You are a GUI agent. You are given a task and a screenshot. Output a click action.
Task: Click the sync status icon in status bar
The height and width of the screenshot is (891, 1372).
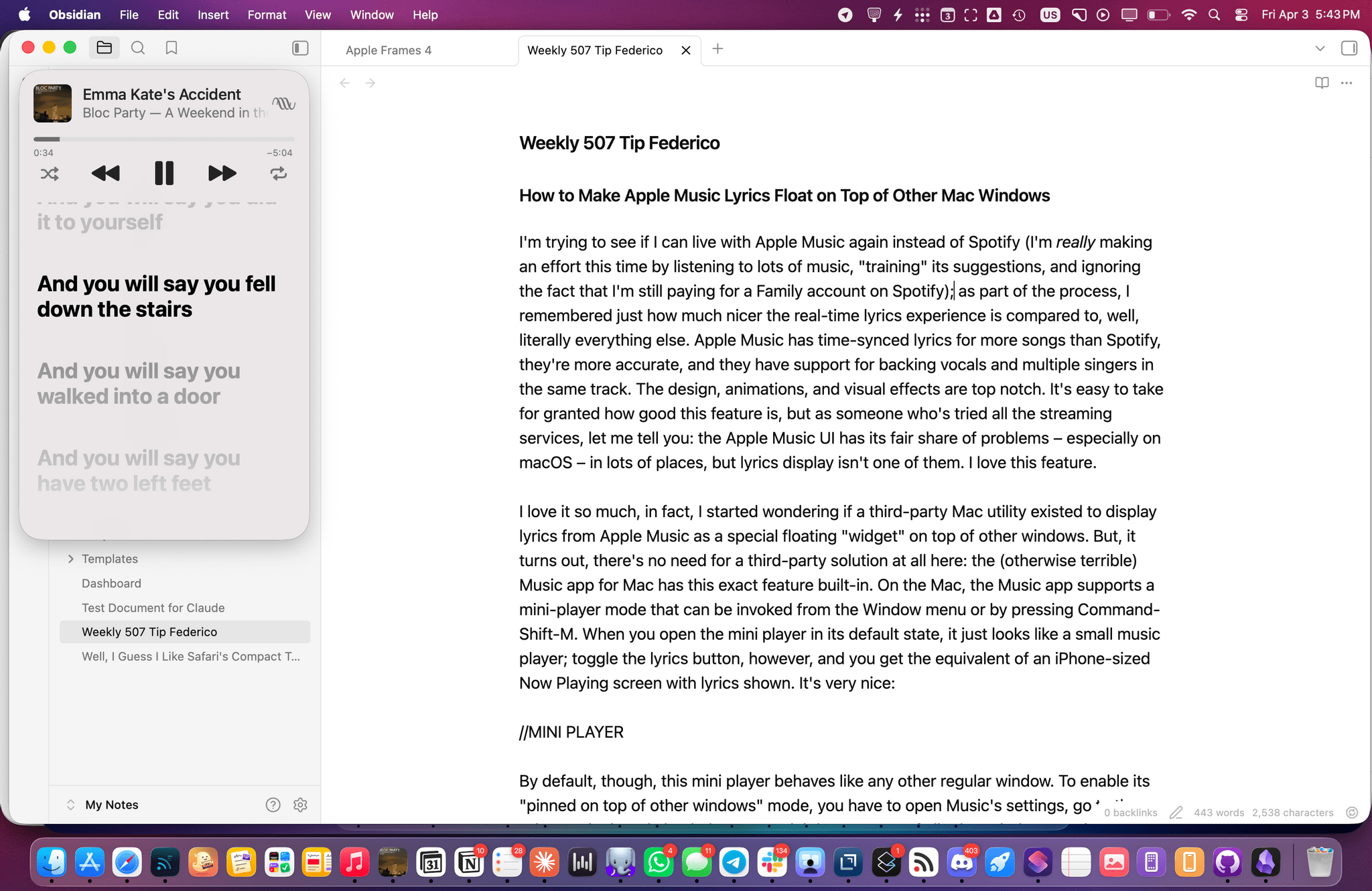click(1352, 813)
